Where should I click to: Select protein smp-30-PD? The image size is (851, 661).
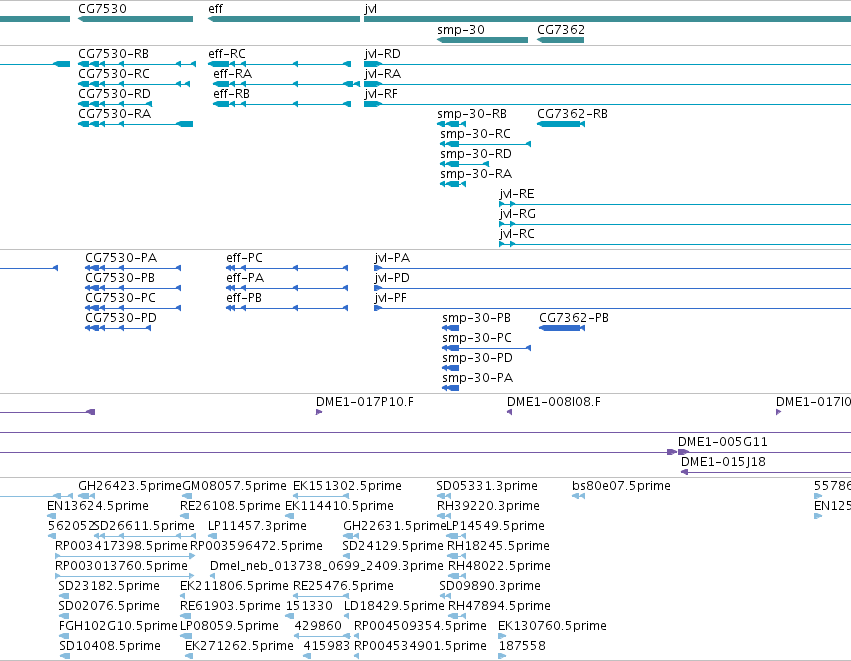coord(450,368)
